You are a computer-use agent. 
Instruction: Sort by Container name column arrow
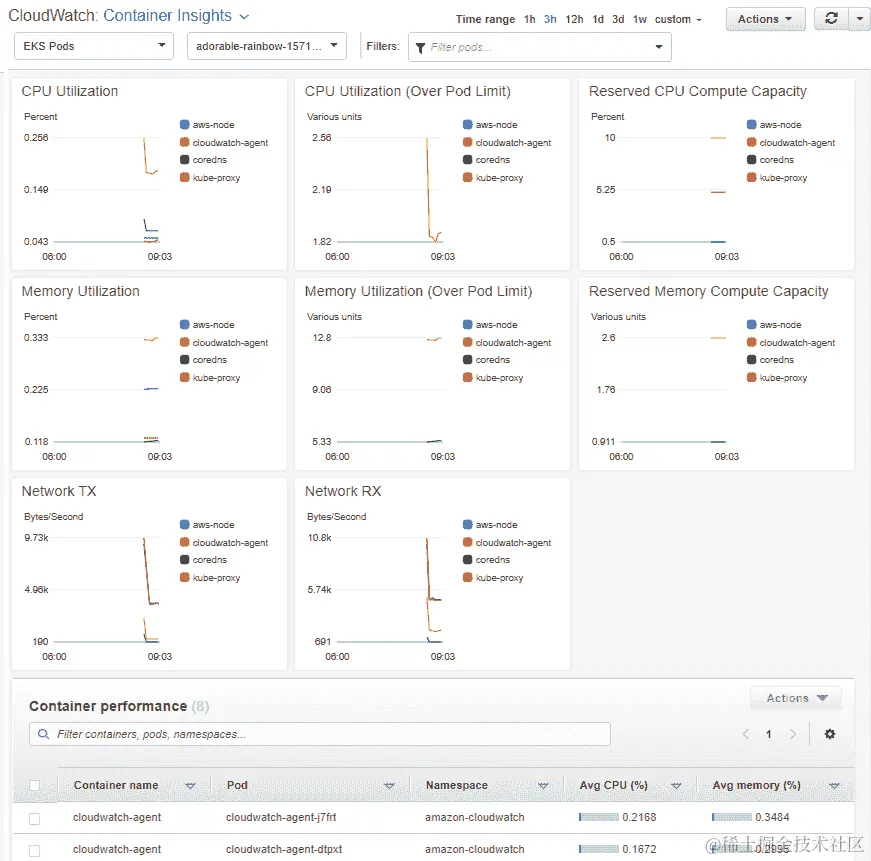tap(190, 786)
